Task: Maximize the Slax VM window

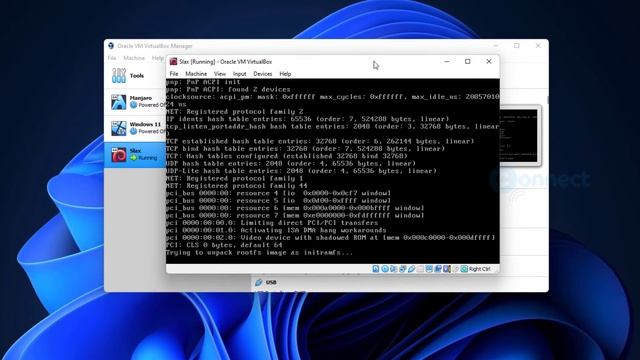Action: point(468,62)
